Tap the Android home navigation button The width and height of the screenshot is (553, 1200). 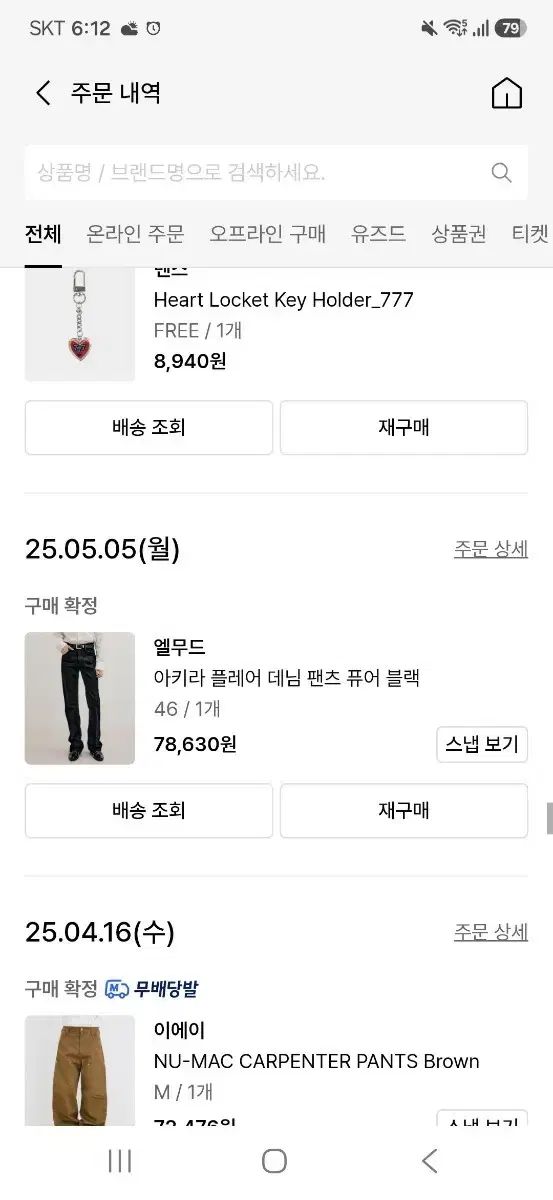point(275,1160)
